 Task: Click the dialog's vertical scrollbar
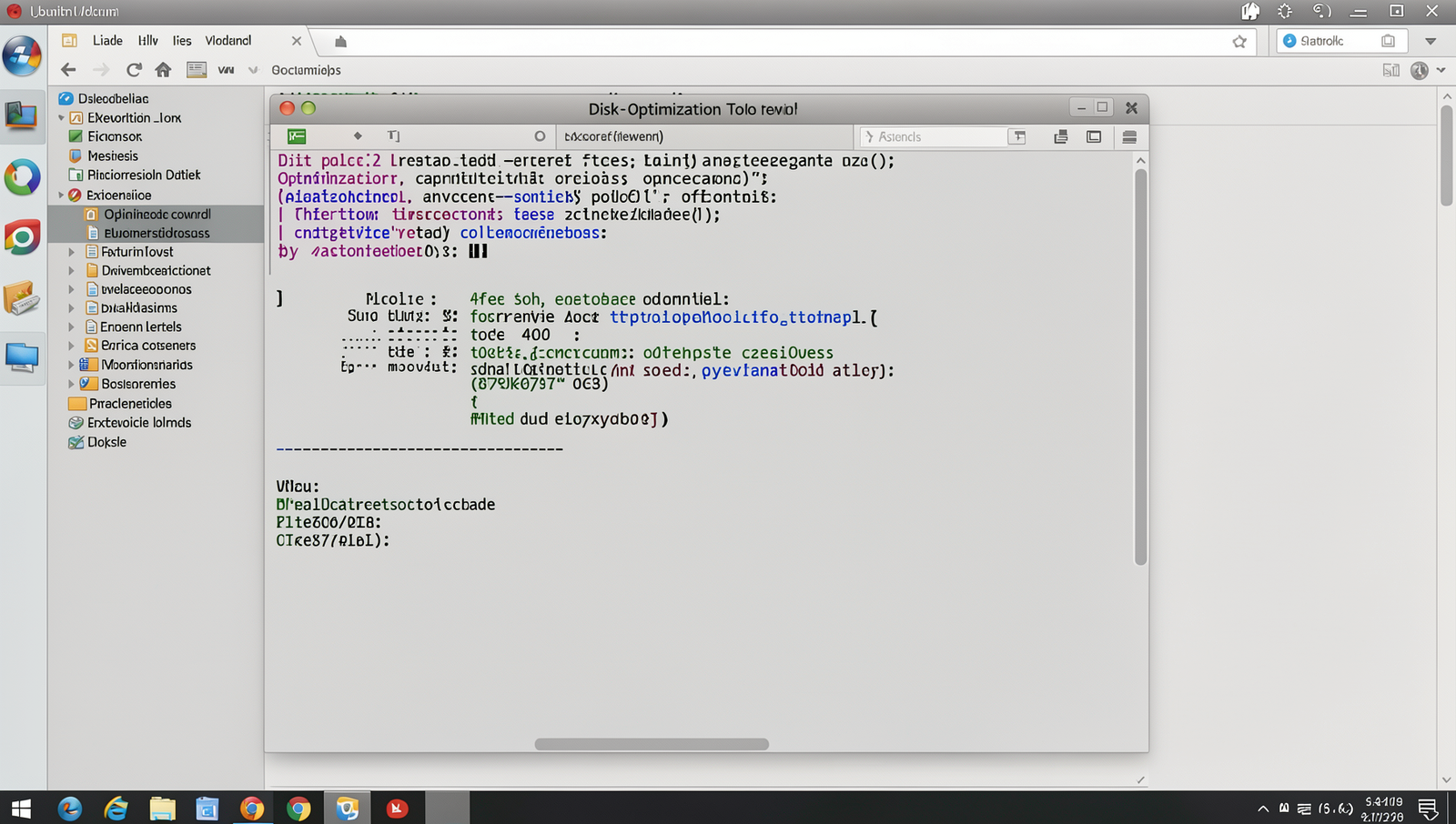point(1141,367)
